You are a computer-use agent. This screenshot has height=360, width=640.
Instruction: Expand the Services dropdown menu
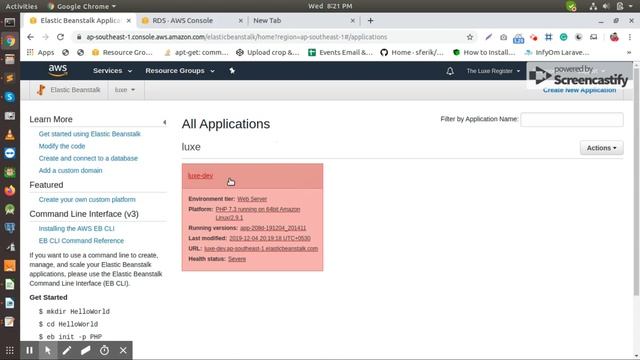click(113, 71)
